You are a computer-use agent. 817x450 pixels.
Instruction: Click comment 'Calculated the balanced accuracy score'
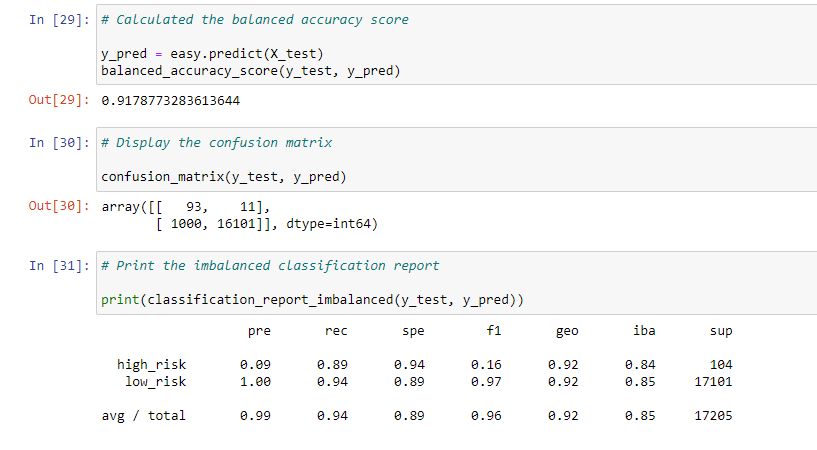pos(255,20)
